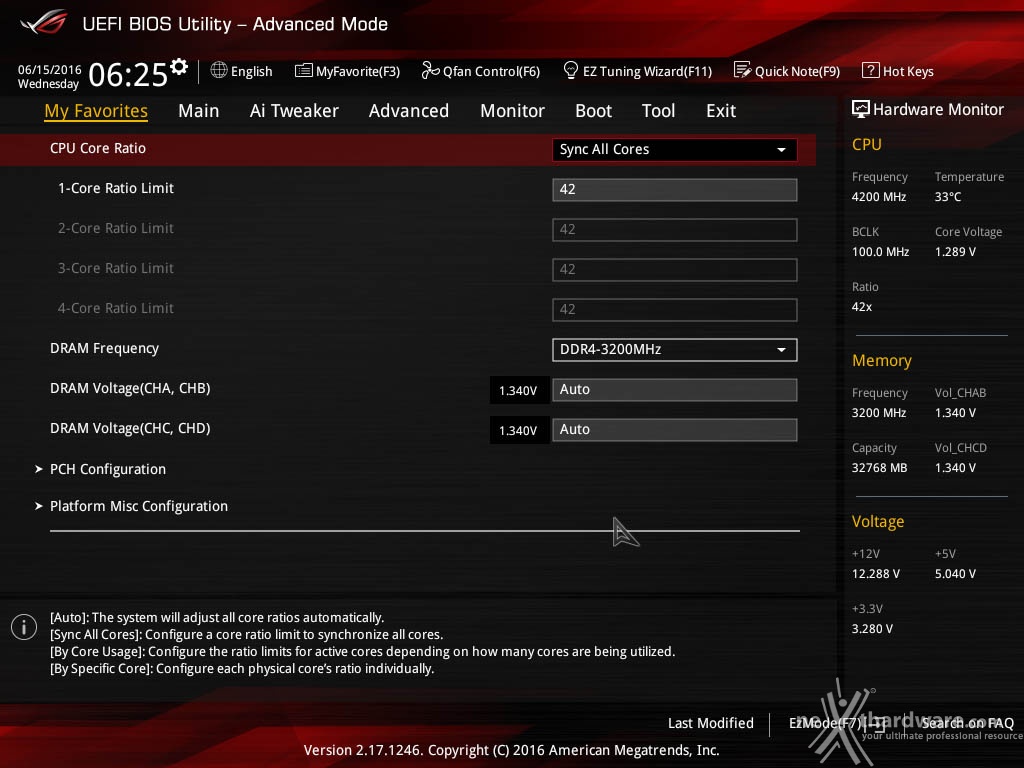Click the +5V 5.040 V reading
The image size is (1024, 768).
coord(955,573)
